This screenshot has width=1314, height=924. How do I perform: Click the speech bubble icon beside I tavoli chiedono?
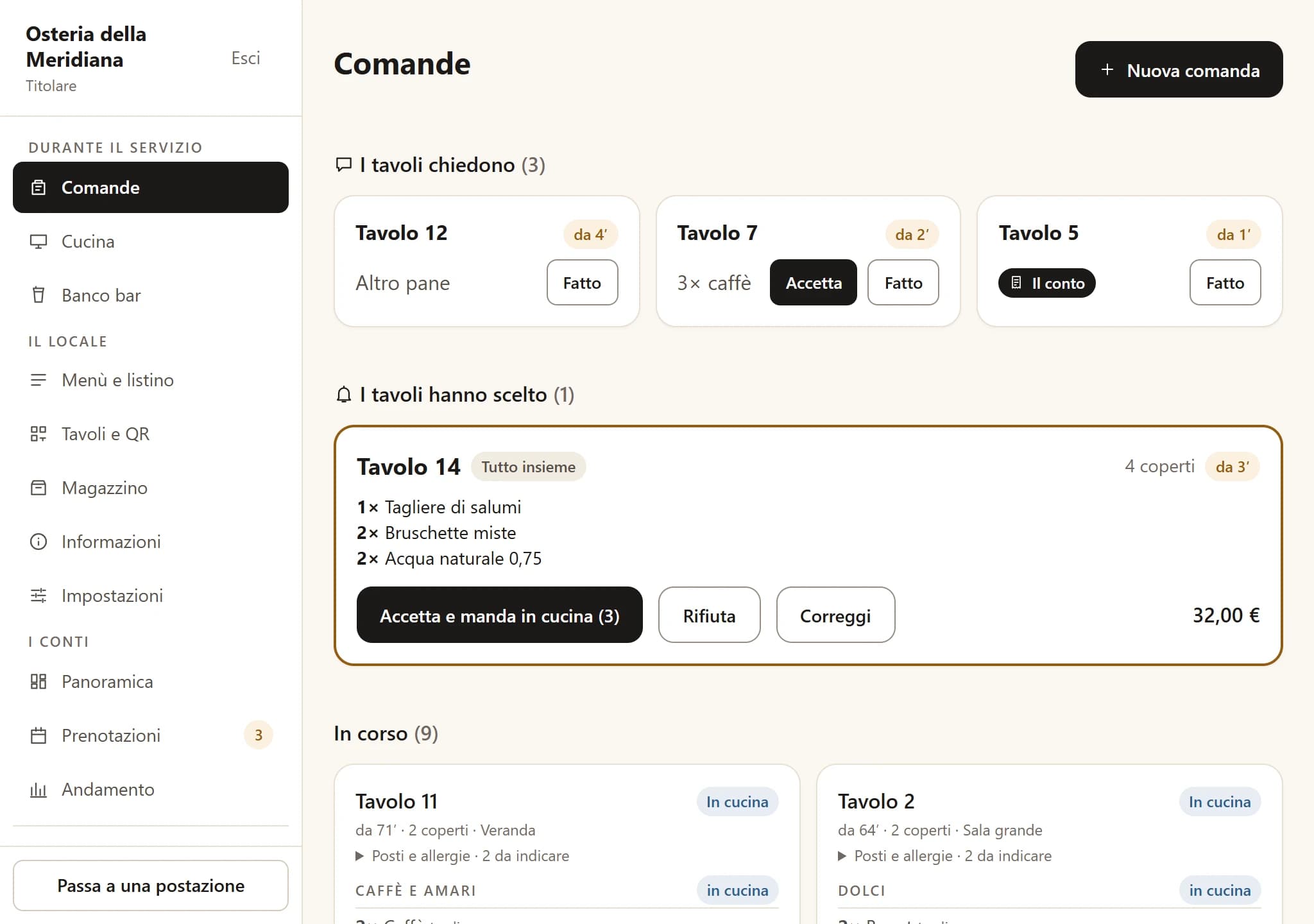[x=344, y=165]
